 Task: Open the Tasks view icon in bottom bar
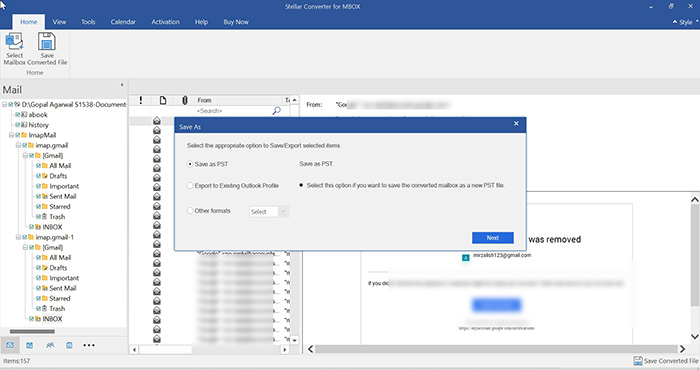click(69, 345)
